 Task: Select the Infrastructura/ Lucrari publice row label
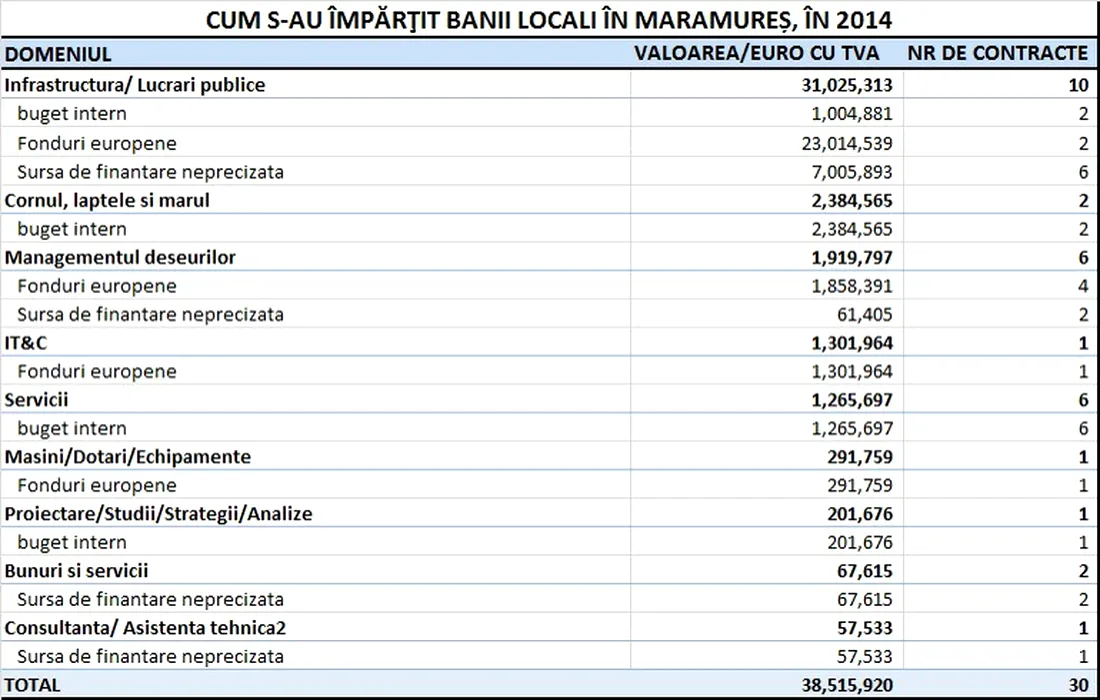pos(135,85)
